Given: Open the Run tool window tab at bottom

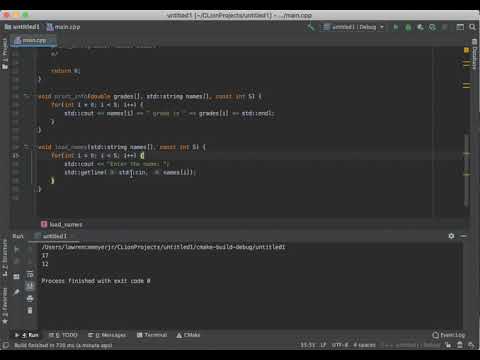Looking at the screenshot, I should [x=27, y=335].
